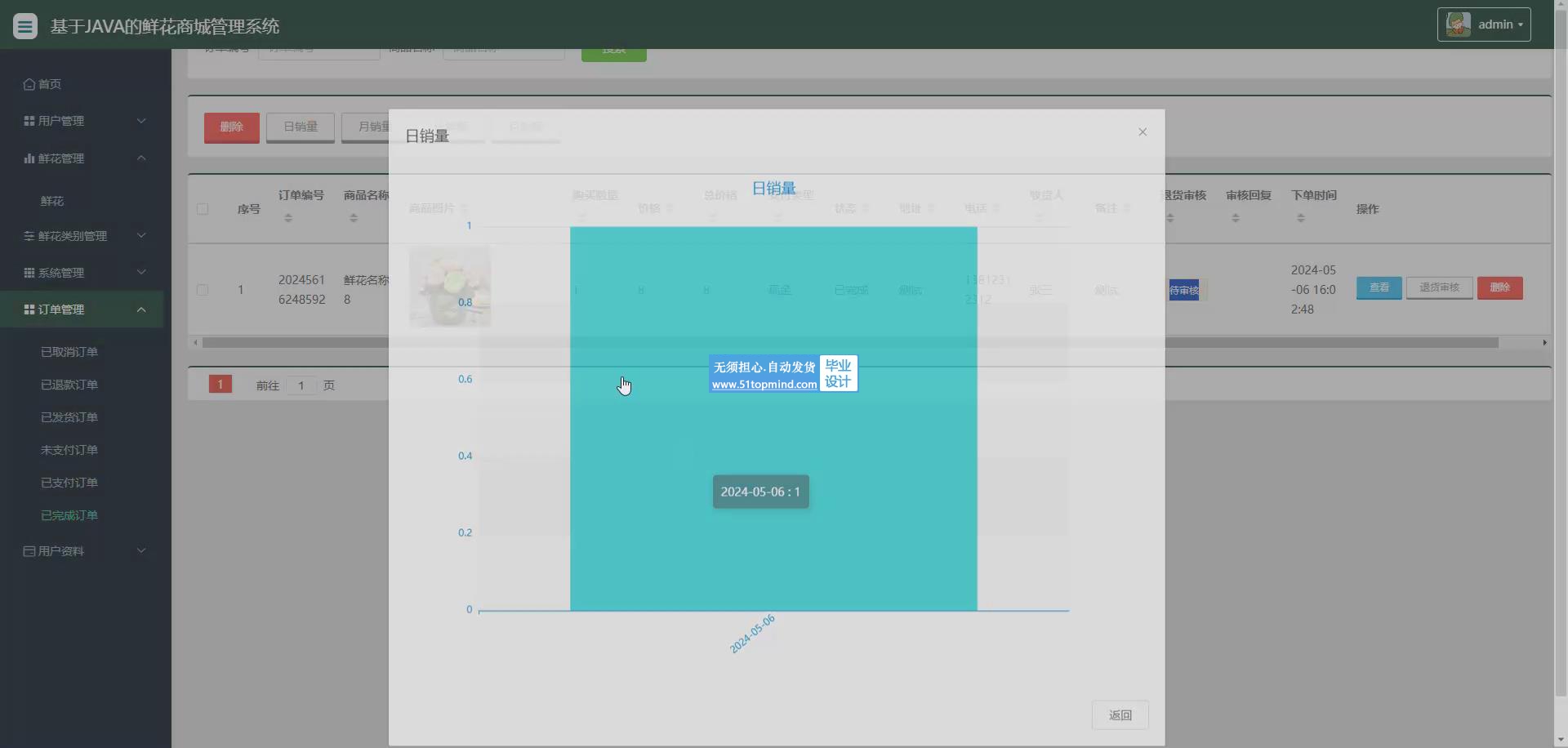The width and height of the screenshot is (1568, 748).
Task: Select page 1 pagination button
Action: point(220,385)
